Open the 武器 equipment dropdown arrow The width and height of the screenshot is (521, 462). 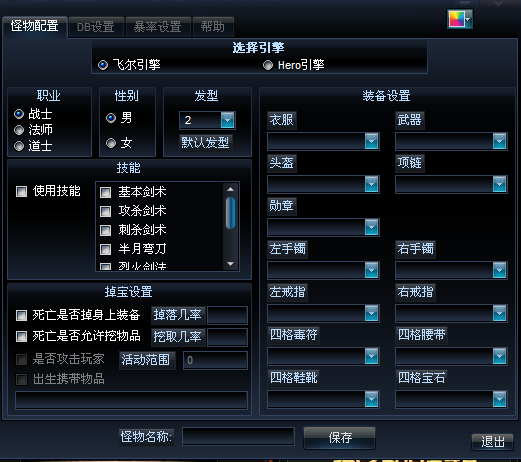[499, 141]
